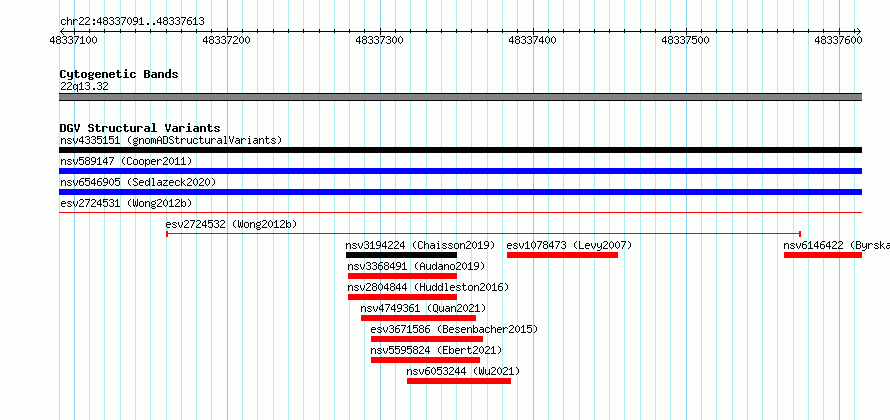Open esv1078473 (Levy2007) label
Screen dimensions: 890x420
point(569,245)
